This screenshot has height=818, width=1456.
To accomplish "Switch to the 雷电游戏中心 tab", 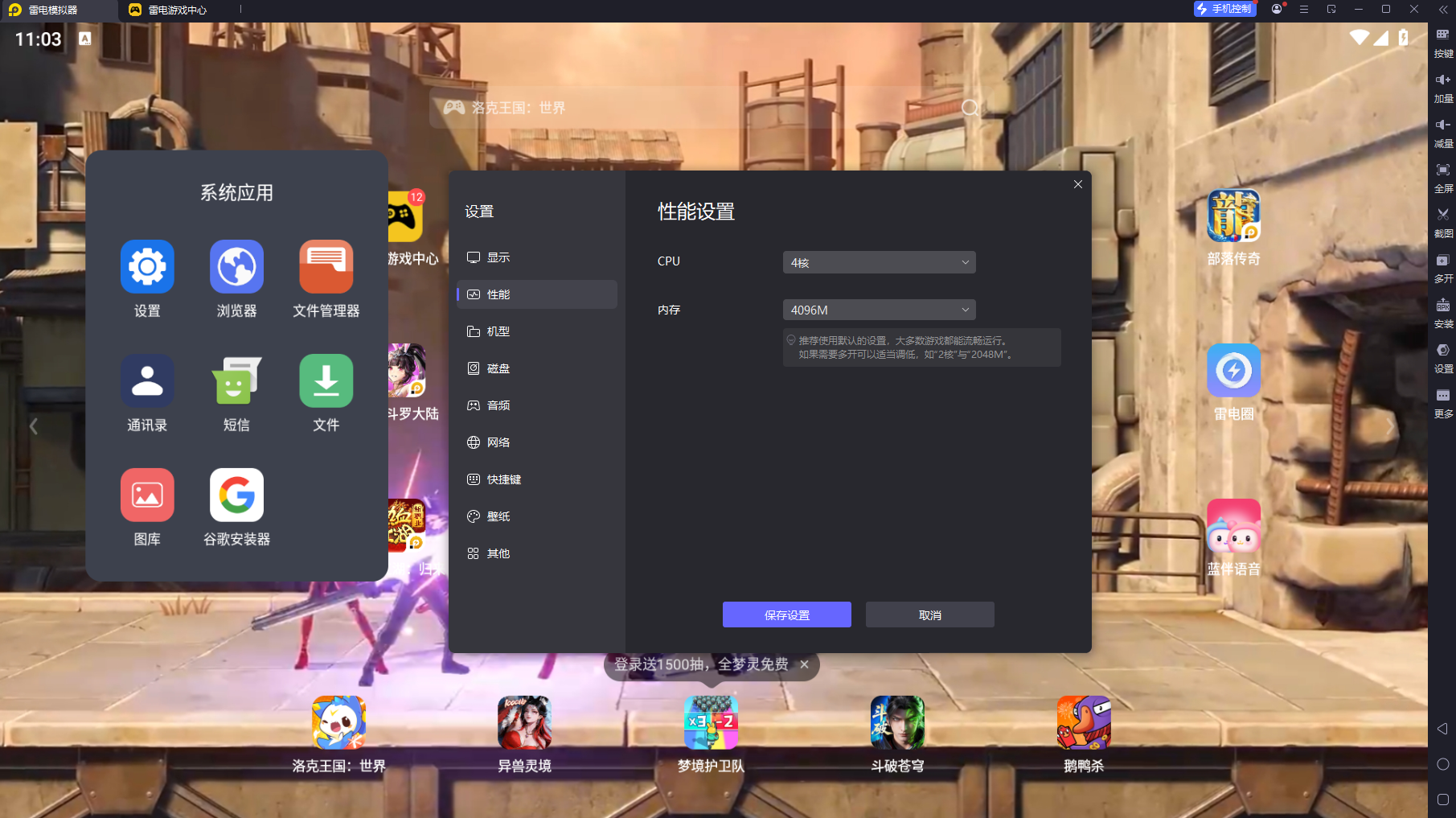I will [x=169, y=10].
